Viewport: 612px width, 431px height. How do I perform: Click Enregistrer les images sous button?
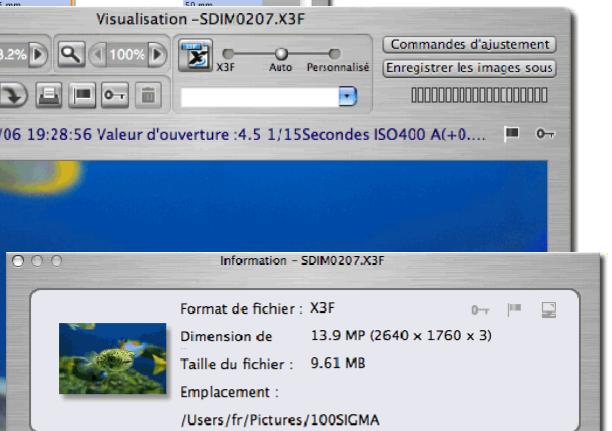(x=470, y=68)
